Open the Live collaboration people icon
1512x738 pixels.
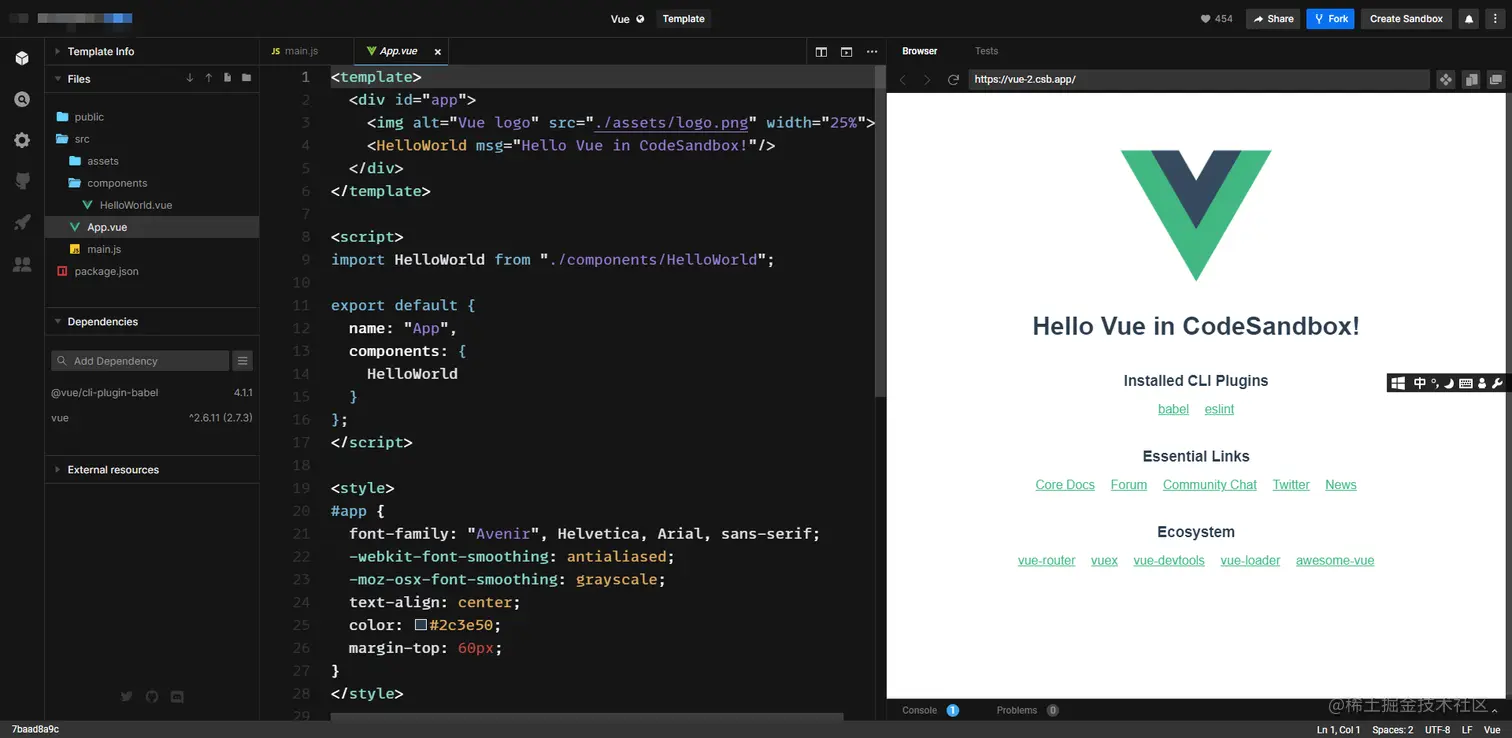(22, 264)
